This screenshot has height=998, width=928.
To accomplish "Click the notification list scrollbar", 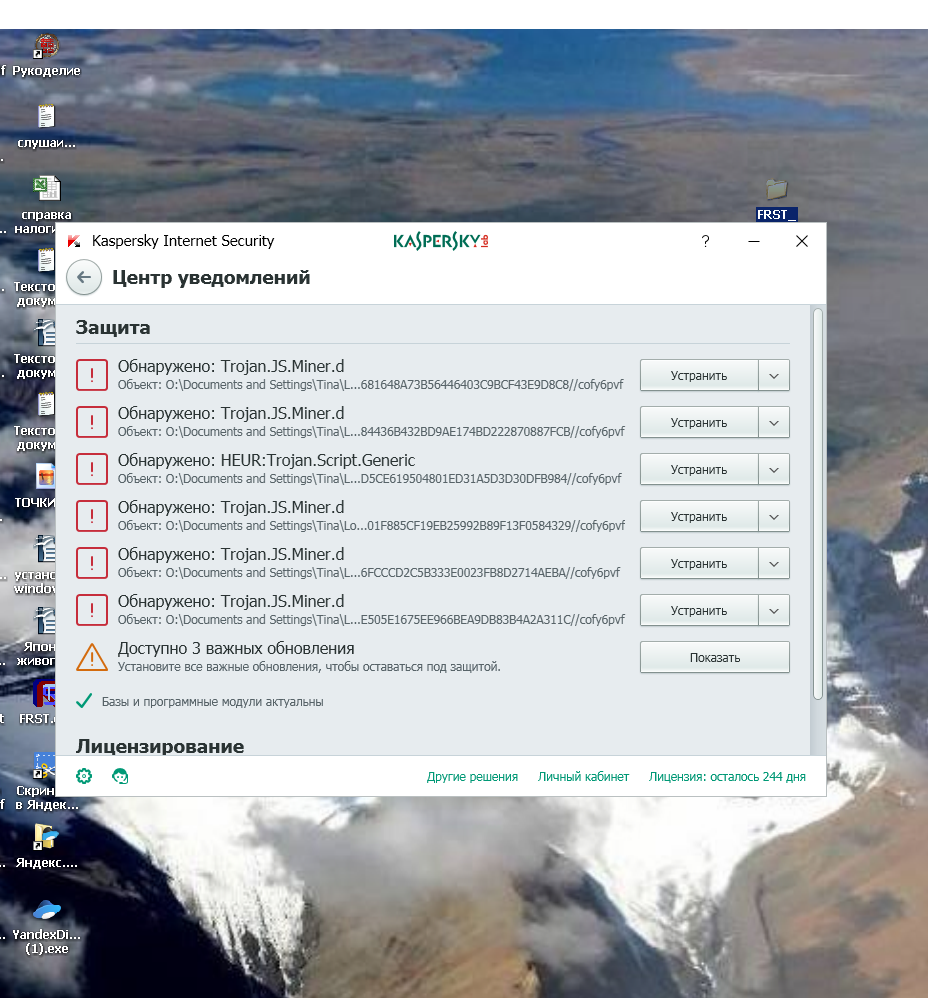I will pyautogui.click(x=818, y=504).
